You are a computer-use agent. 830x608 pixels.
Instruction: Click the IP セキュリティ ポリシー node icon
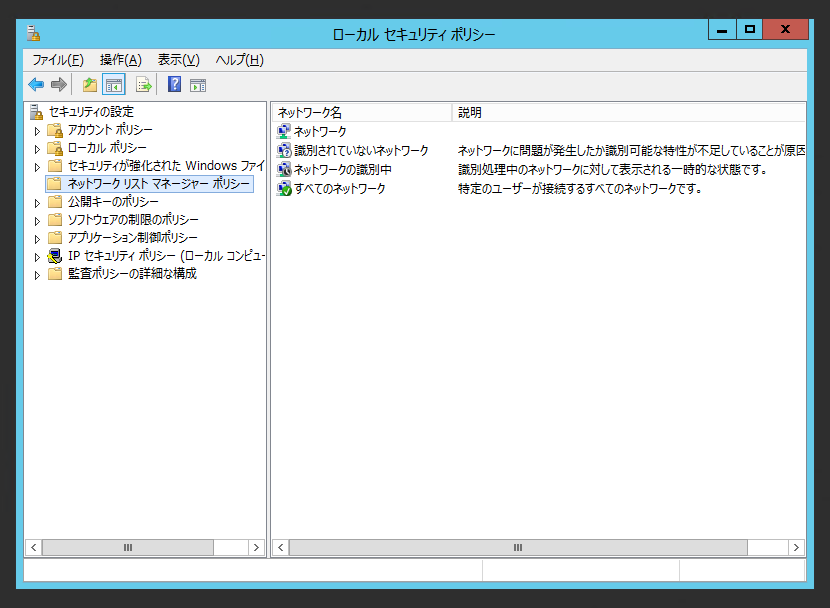click(55, 256)
